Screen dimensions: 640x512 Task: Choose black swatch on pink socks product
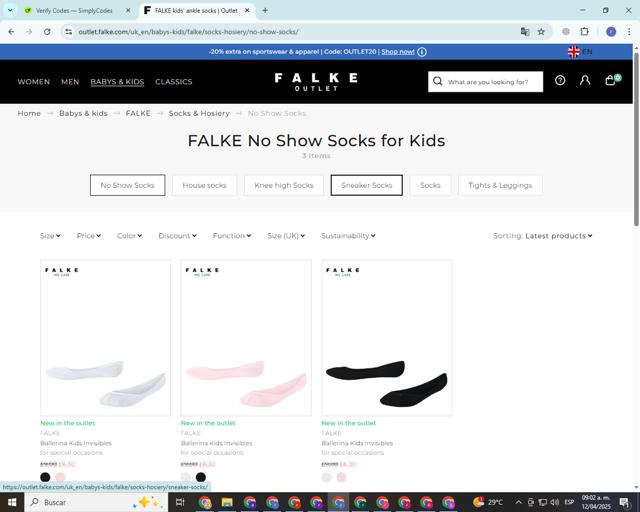click(201, 477)
